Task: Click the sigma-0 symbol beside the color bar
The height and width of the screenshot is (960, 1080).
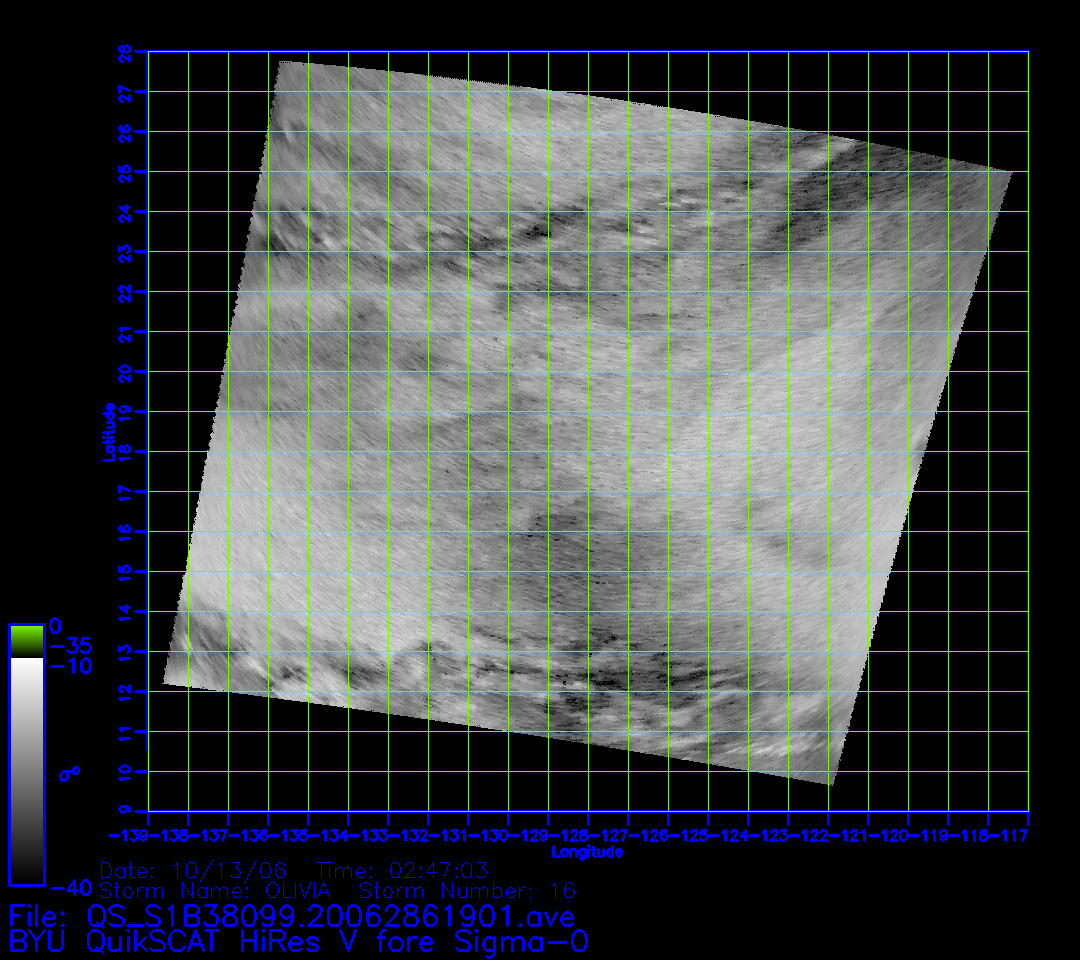Action: (x=74, y=773)
